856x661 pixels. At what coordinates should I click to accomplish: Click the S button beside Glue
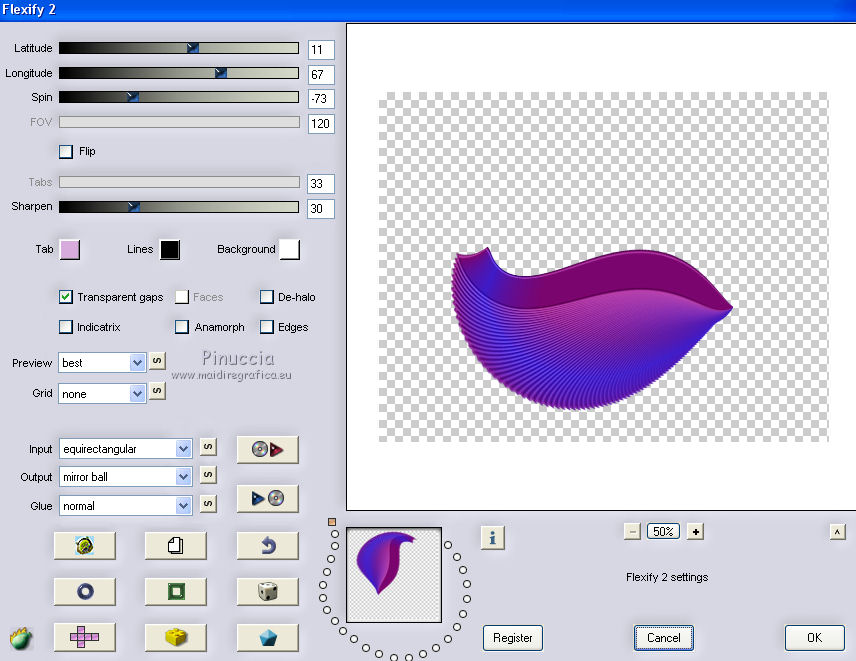coord(208,503)
